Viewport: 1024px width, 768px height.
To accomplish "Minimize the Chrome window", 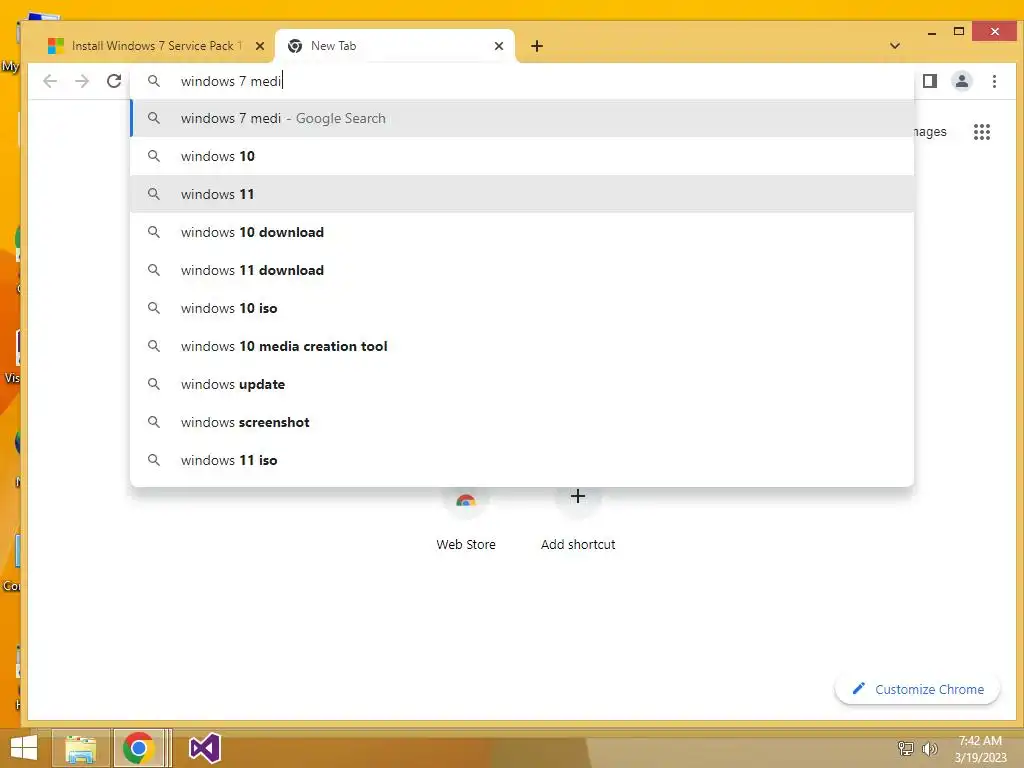I will pos(932,31).
